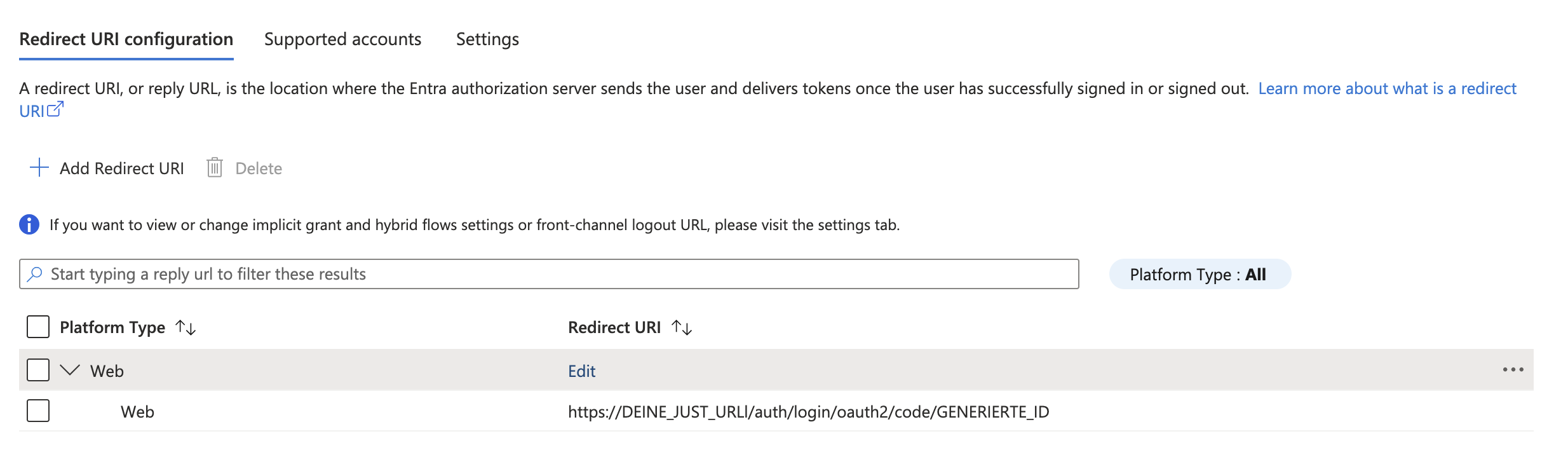The width and height of the screenshot is (1568, 450).
Task: Click the indented Web platform cell
Action: point(137,412)
